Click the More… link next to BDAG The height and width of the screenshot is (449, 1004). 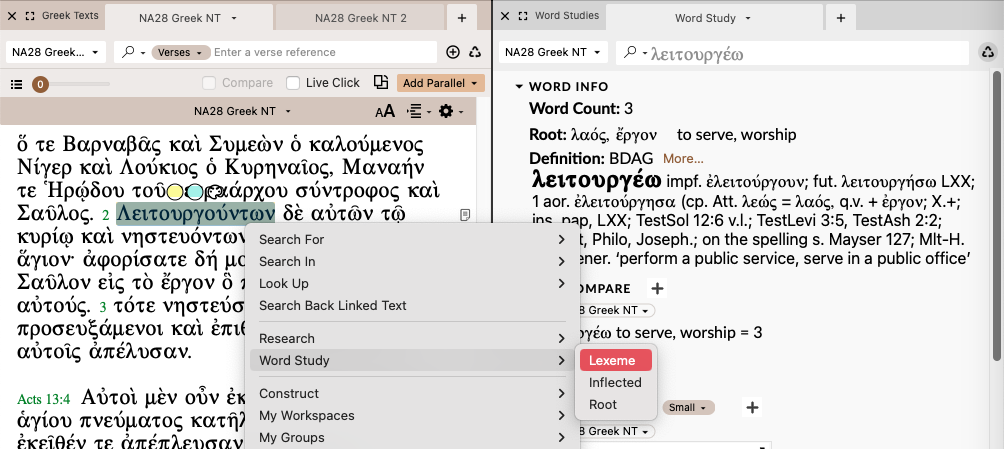tap(683, 158)
